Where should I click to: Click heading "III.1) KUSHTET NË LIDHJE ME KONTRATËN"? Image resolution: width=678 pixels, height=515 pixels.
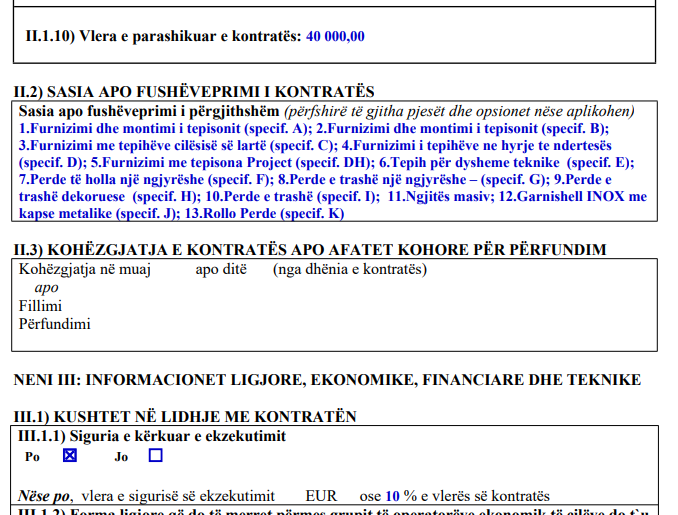(184, 416)
